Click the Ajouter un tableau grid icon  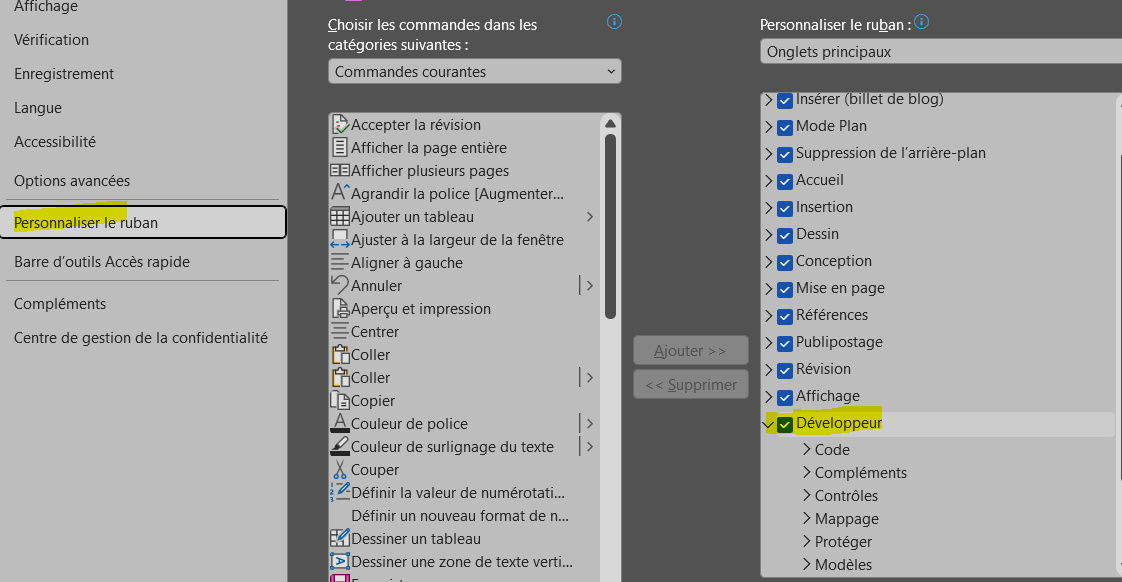coord(340,216)
